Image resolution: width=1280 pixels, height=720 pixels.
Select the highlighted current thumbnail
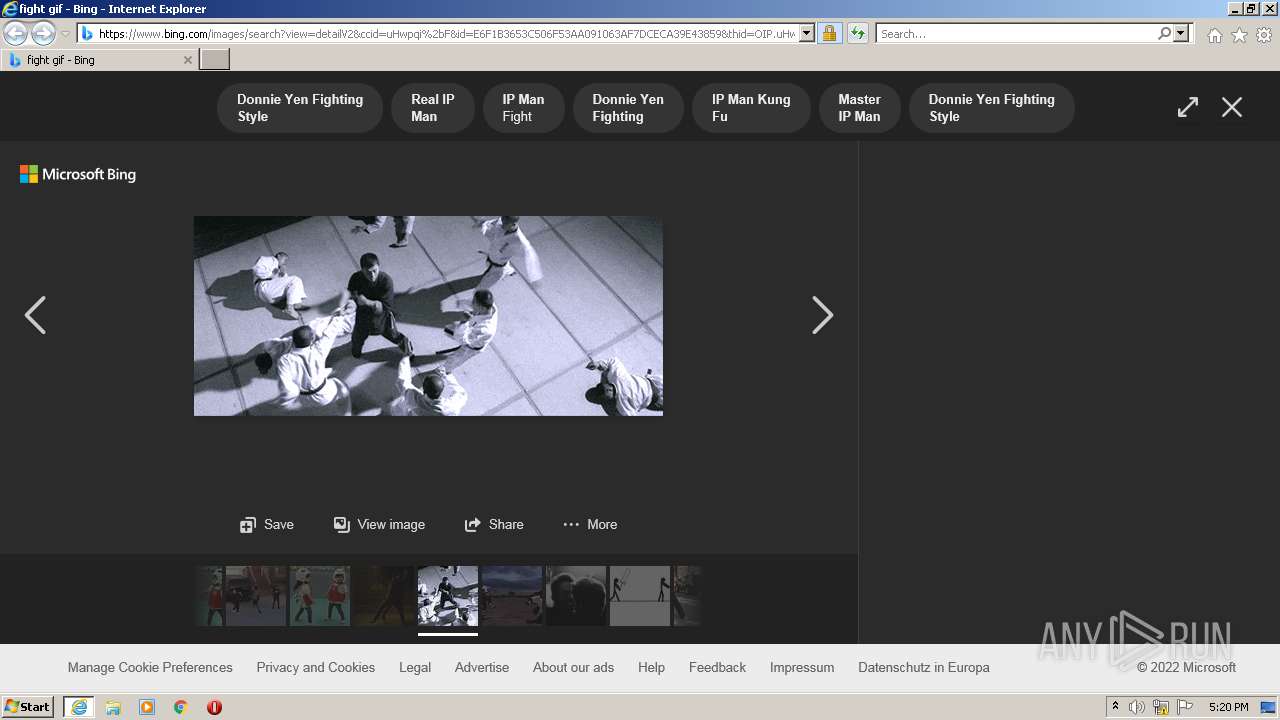pos(448,596)
